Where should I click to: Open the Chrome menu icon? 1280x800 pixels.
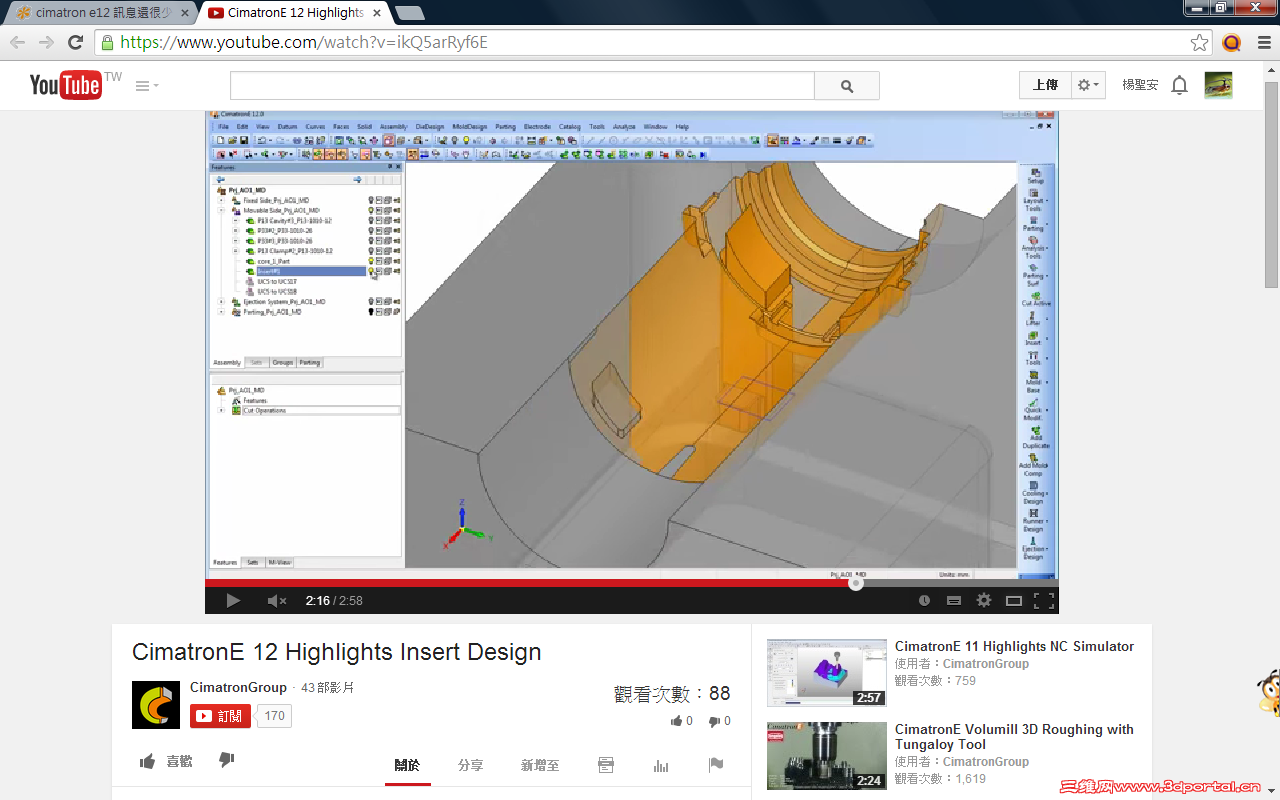[x=1263, y=42]
